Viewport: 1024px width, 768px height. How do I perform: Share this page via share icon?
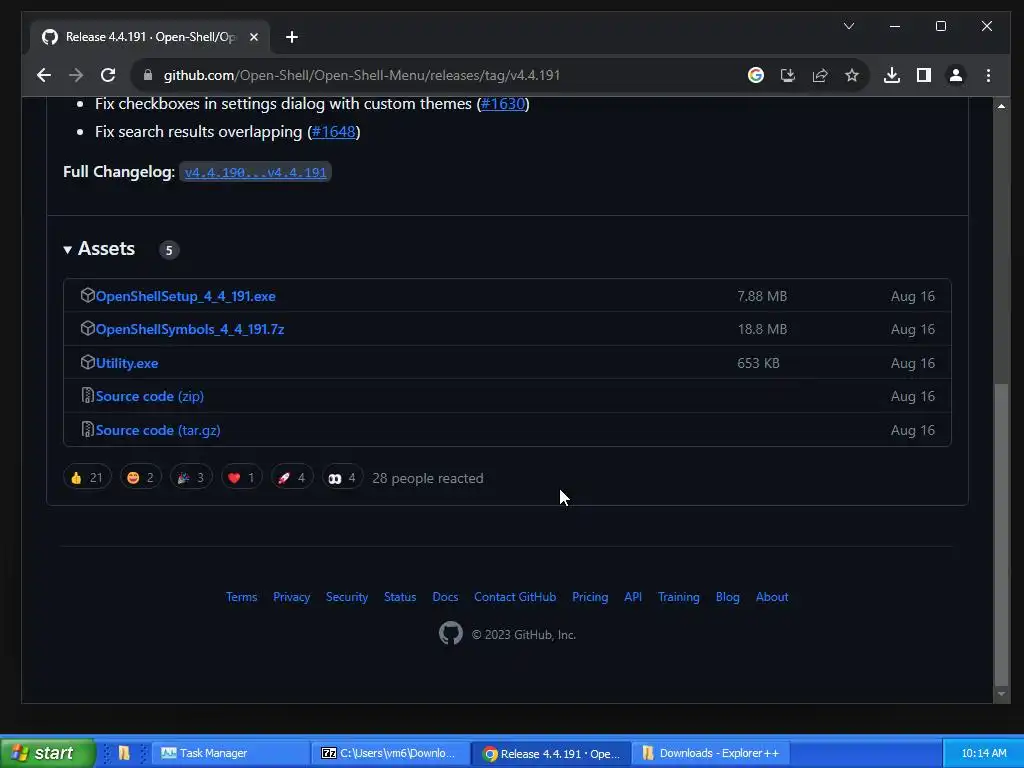point(820,75)
